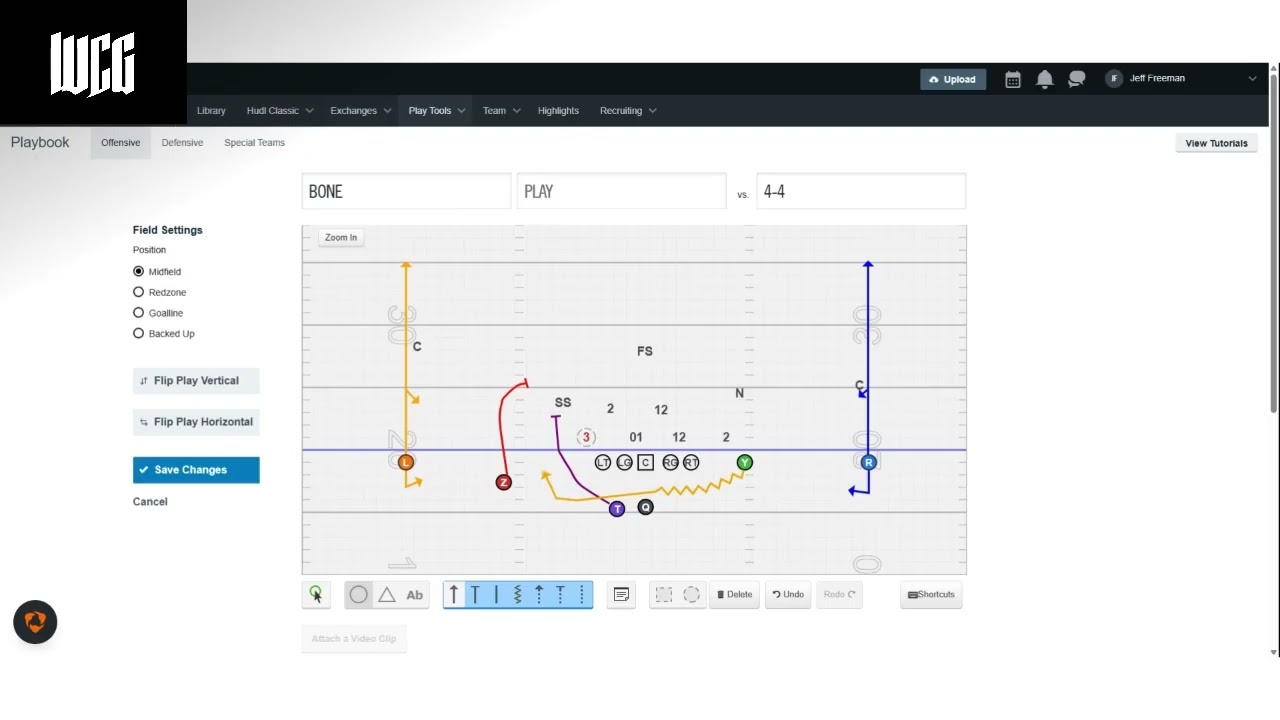
Task: Click the orange shield badge icon
Action: tap(35, 622)
